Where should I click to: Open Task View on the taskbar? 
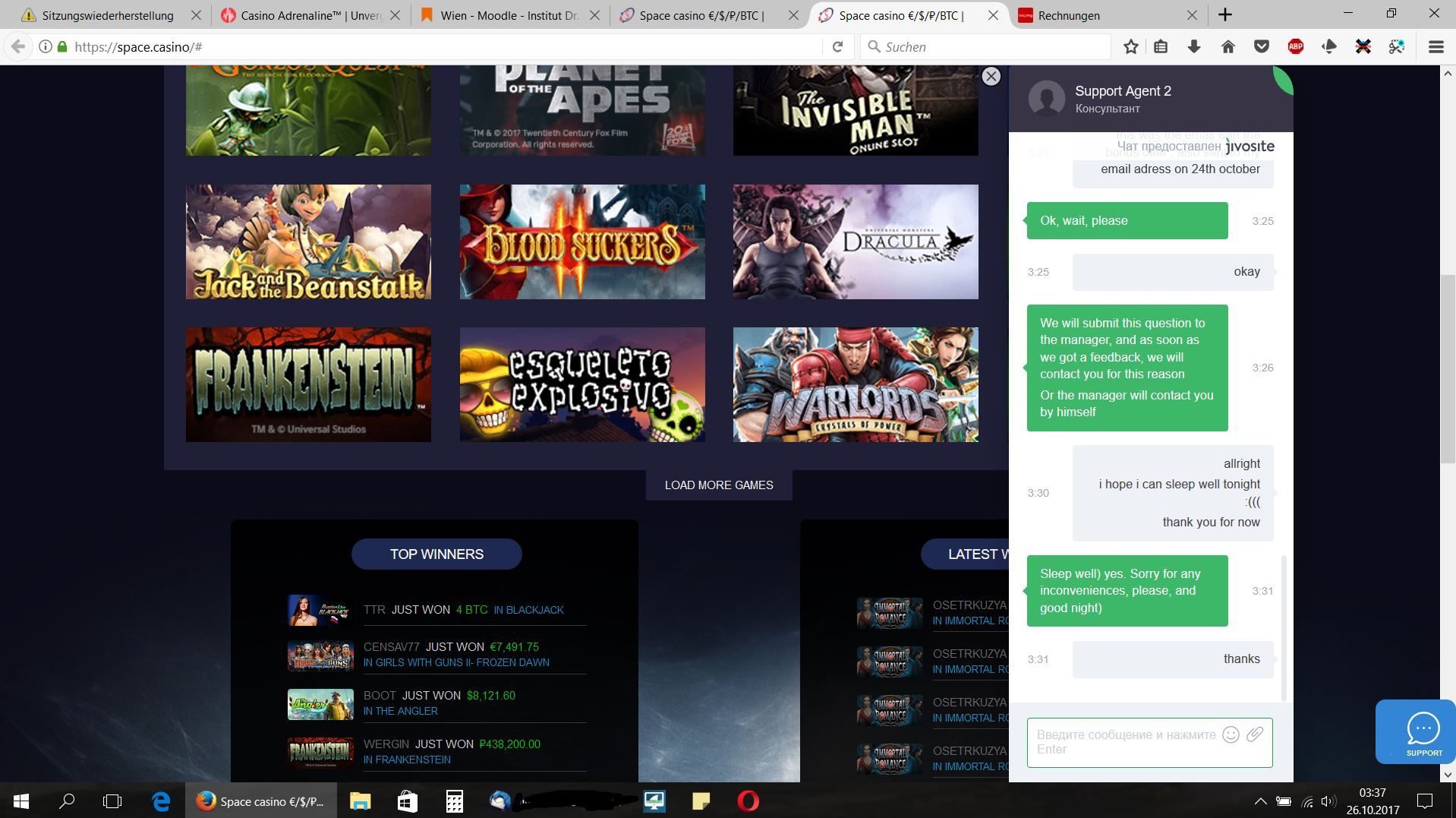[112, 801]
